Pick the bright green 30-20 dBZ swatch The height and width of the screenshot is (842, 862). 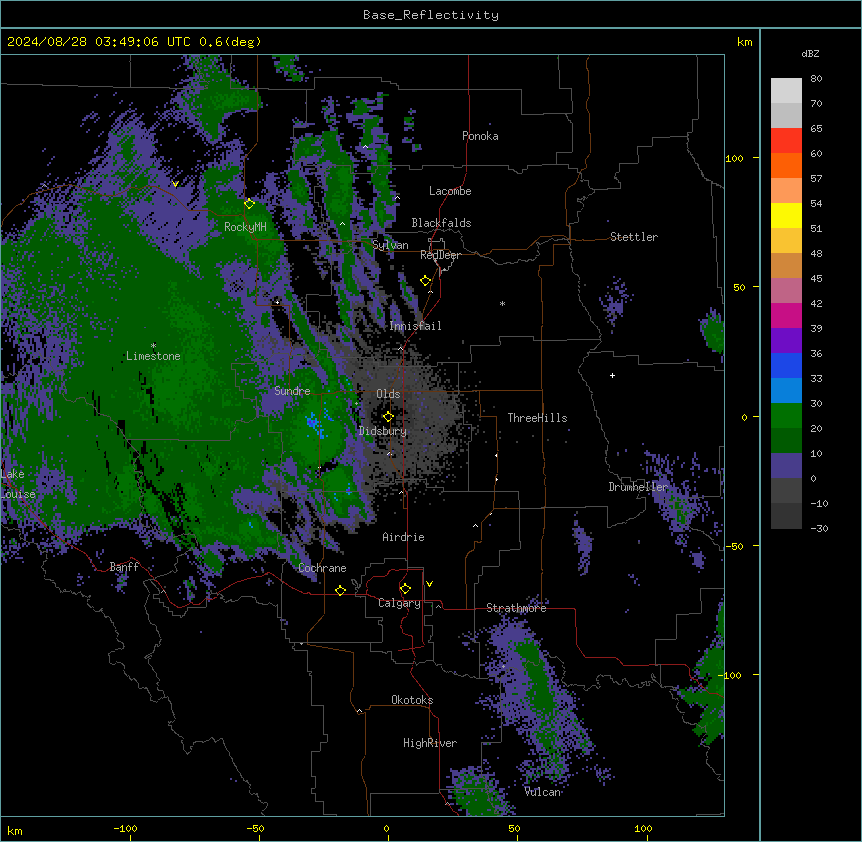pos(786,416)
